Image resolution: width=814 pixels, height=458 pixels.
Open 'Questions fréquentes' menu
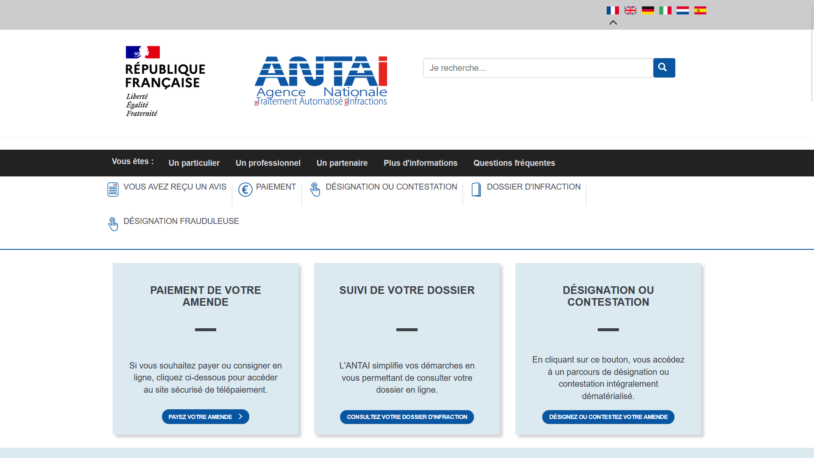(514, 163)
